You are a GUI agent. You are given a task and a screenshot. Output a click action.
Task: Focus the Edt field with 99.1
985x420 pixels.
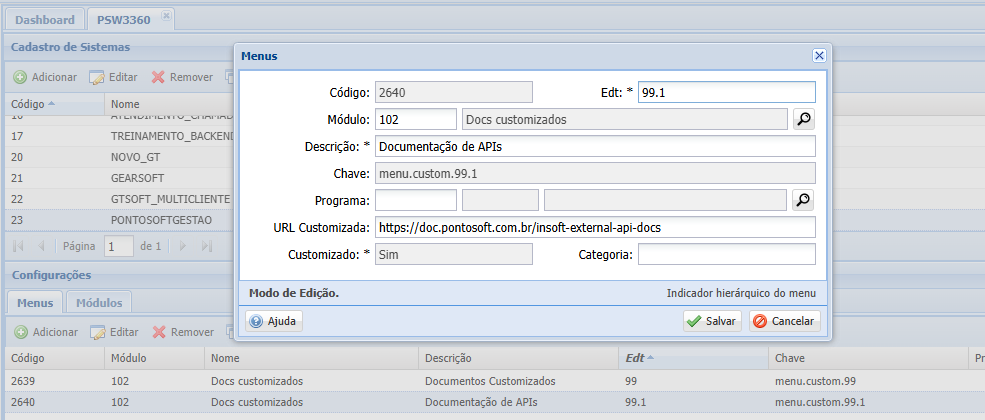tap(727, 92)
